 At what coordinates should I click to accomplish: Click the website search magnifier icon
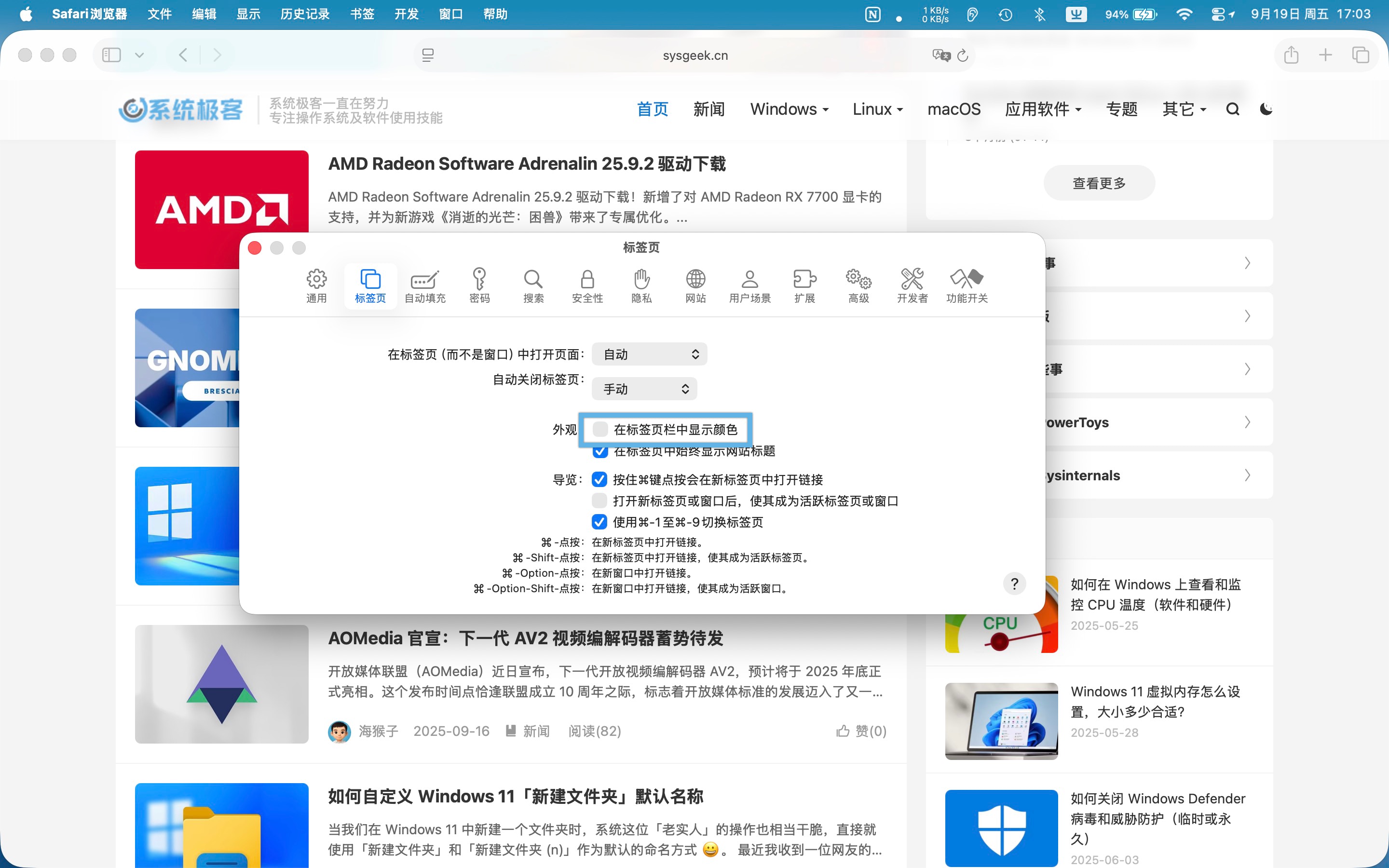(x=1232, y=109)
